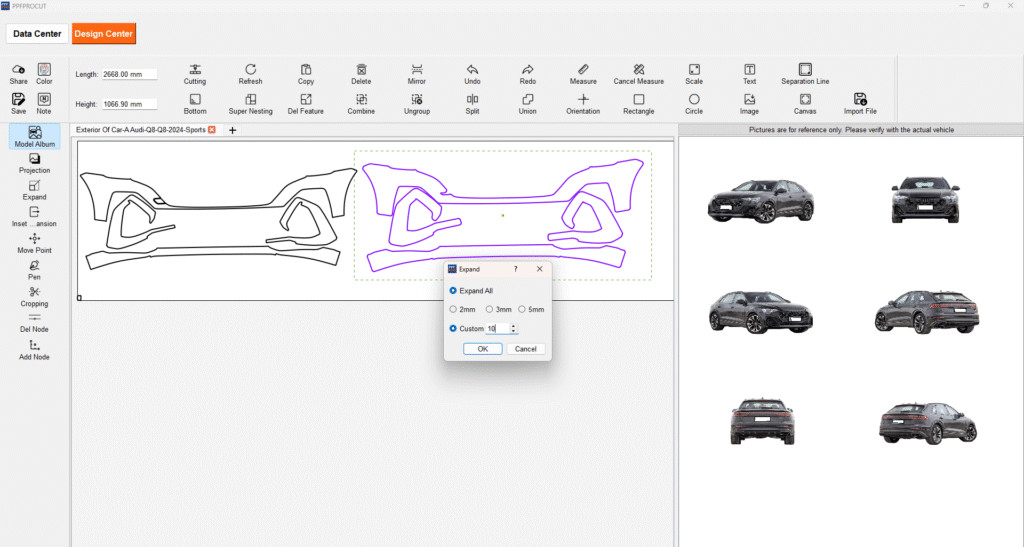Click the Import File icon
The height and width of the screenshot is (547, 1024).
tap(859, 99)
